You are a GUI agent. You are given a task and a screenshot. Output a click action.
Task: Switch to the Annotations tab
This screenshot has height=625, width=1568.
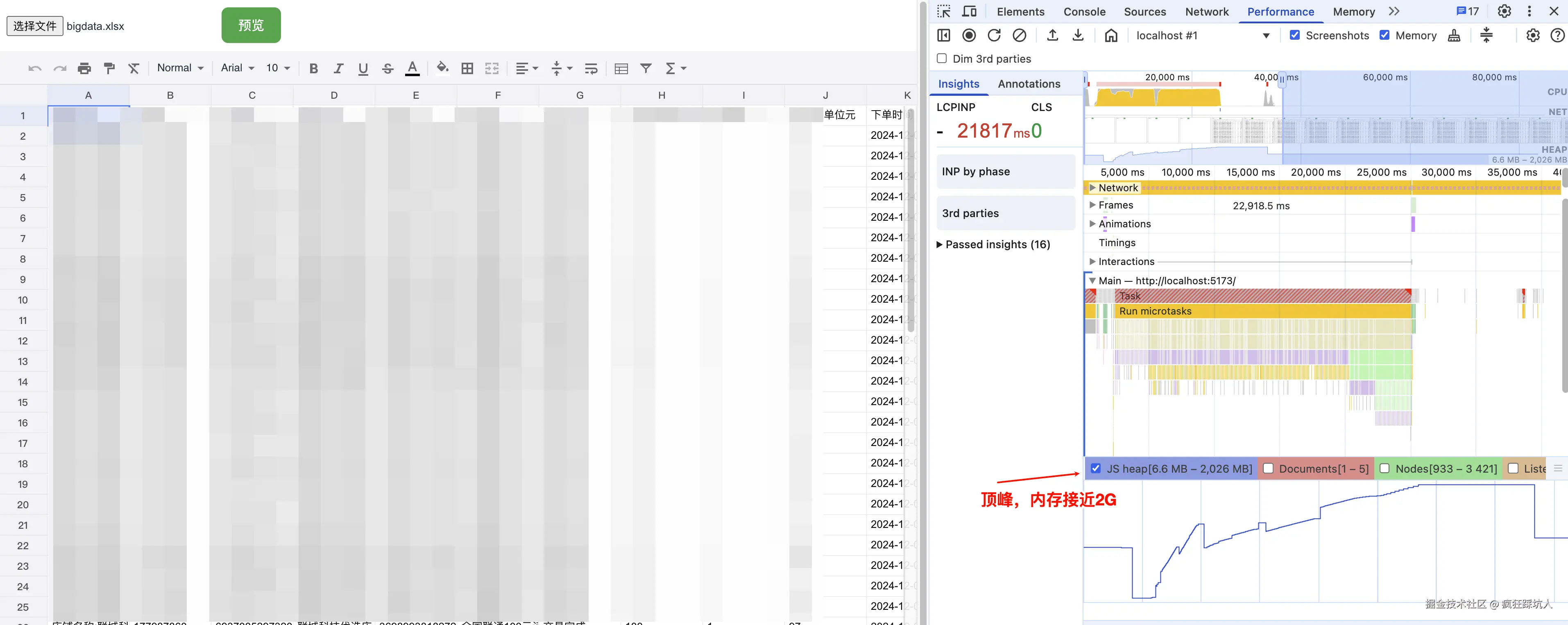1029,84
